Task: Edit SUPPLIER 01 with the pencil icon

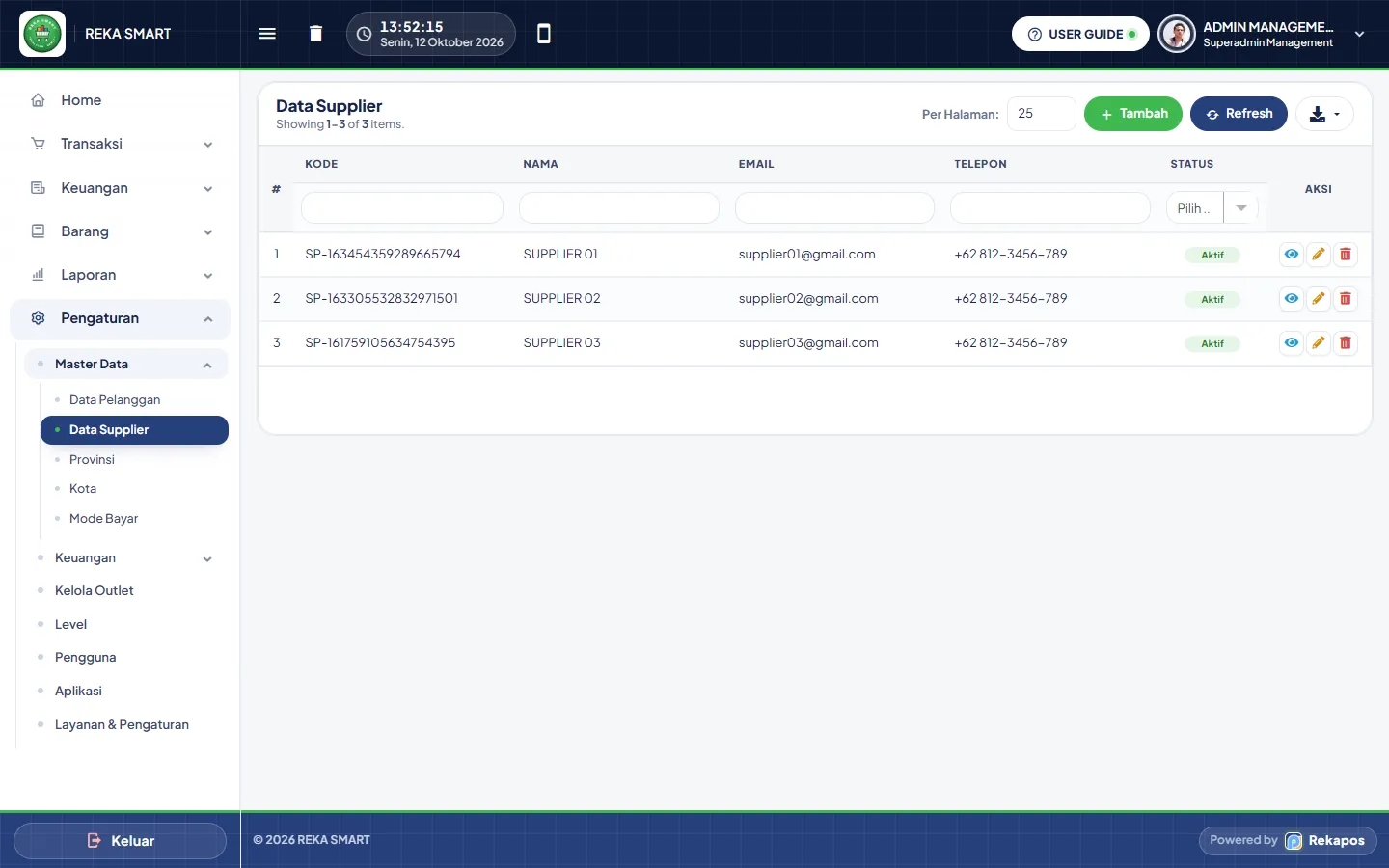Action: pyautogui.click(x=1318, y=255)
